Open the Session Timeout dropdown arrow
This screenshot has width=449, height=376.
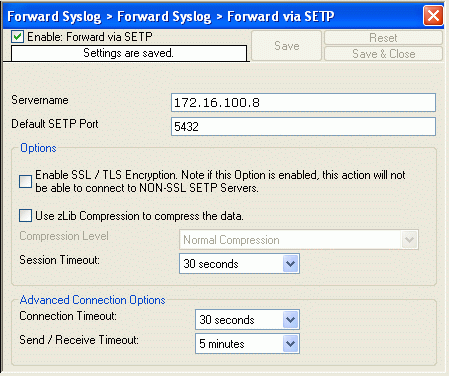coord(290,264)
